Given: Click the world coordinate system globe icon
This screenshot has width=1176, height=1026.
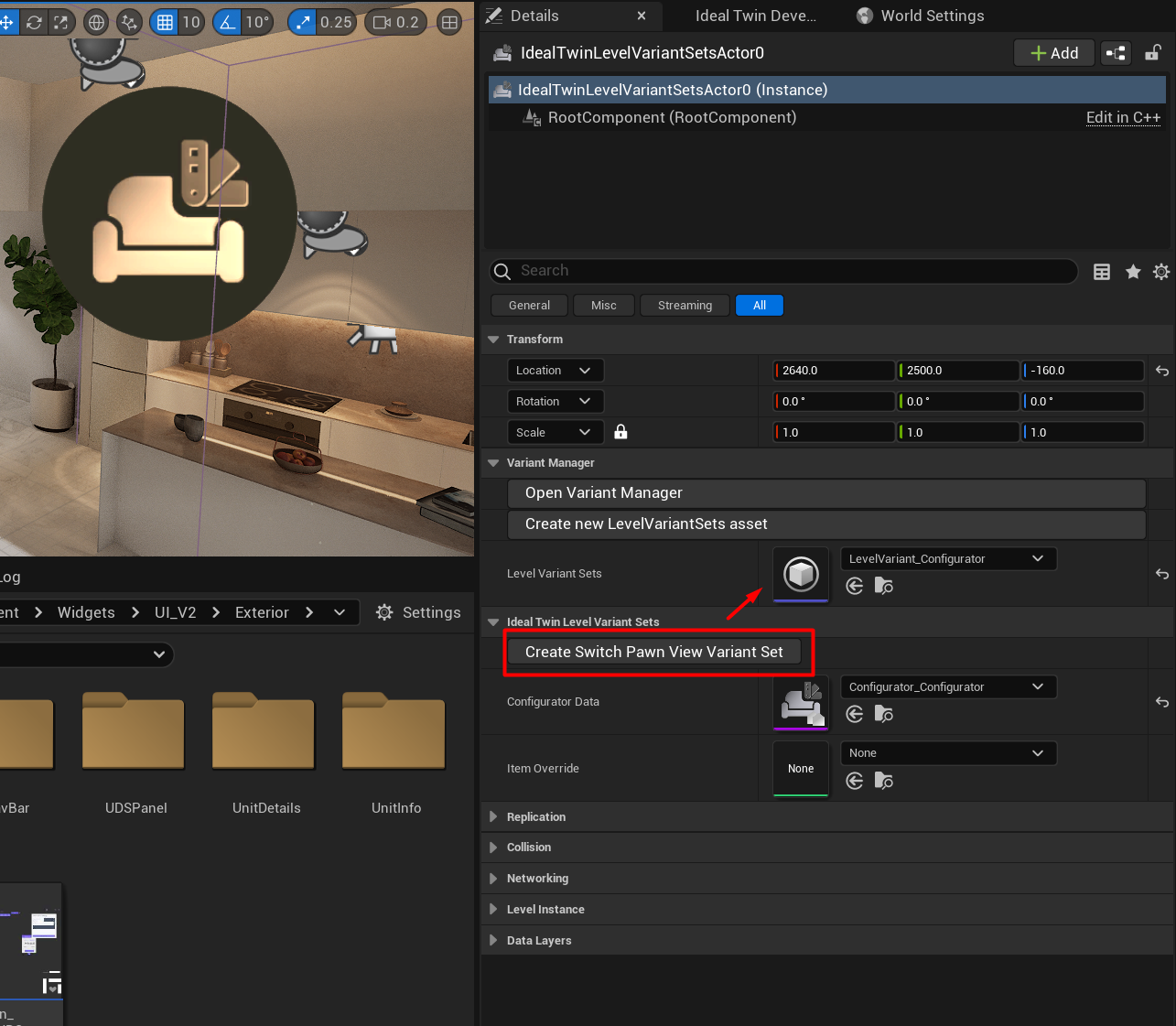Looking at the screenshot, I should [96, 22].
